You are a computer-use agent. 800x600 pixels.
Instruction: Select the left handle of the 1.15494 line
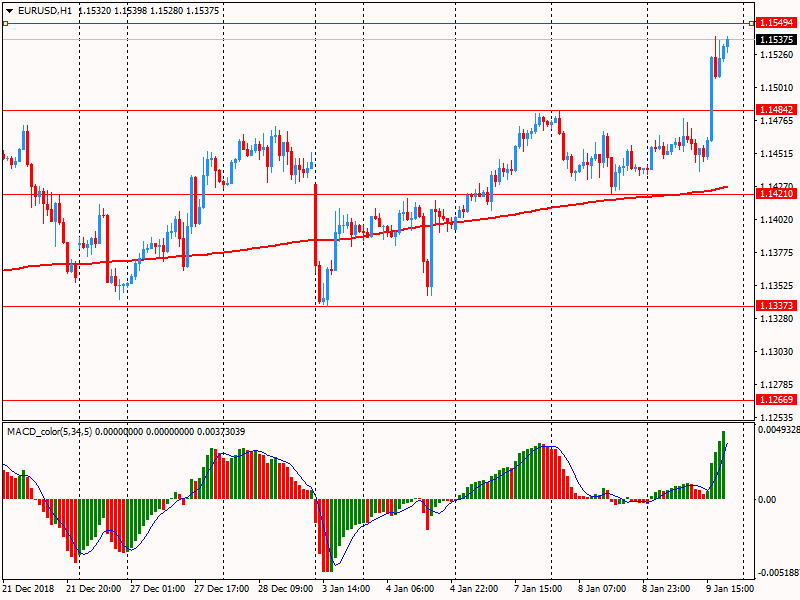click(5, 23)
